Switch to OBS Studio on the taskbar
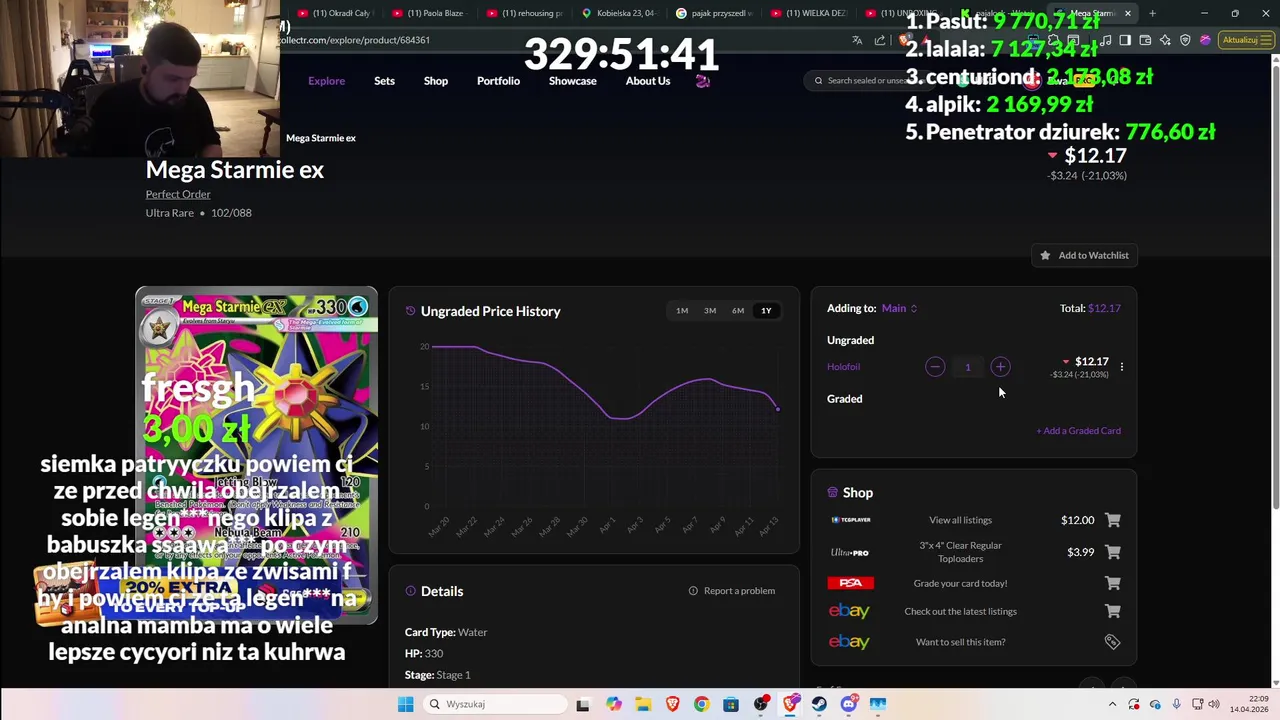This screenshot has height=720, width=1280. [x=761, y=704]
